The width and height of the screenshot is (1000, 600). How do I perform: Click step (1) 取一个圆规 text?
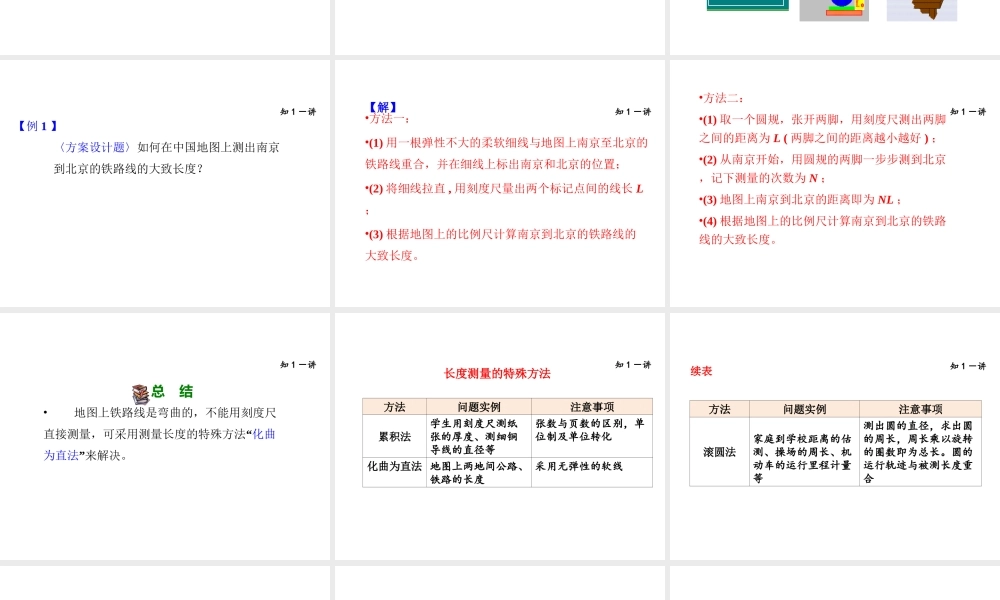tap(822, 128)
